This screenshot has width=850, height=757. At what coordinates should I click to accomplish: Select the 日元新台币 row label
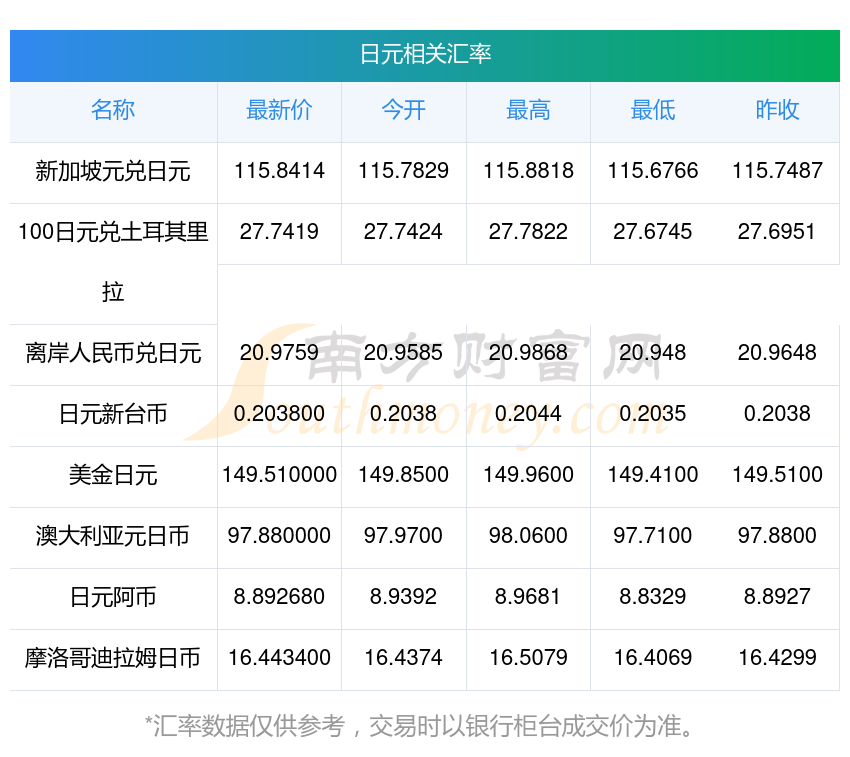pyautogui.click(x=113, y=414)
